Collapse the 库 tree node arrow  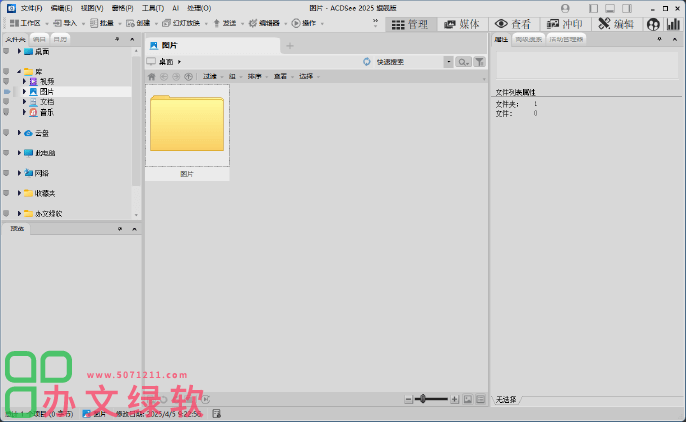[x=19, y=71]
